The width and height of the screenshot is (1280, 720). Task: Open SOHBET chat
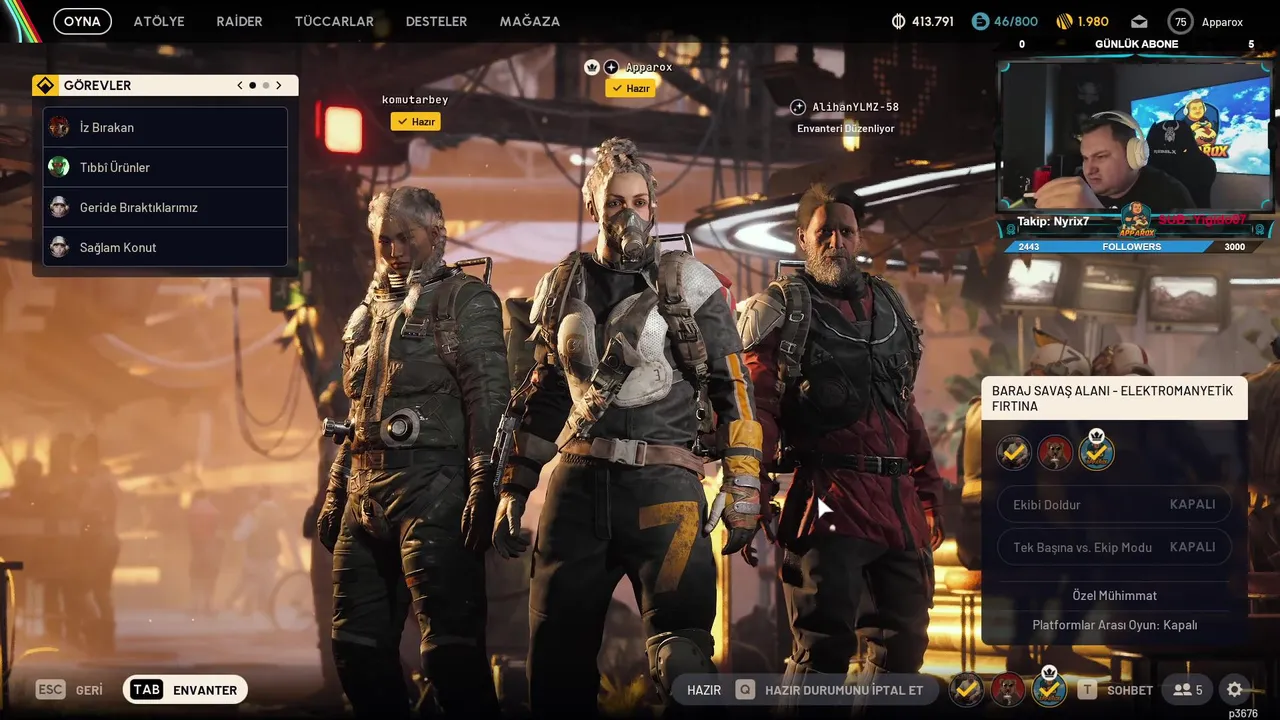(1130, 690)
